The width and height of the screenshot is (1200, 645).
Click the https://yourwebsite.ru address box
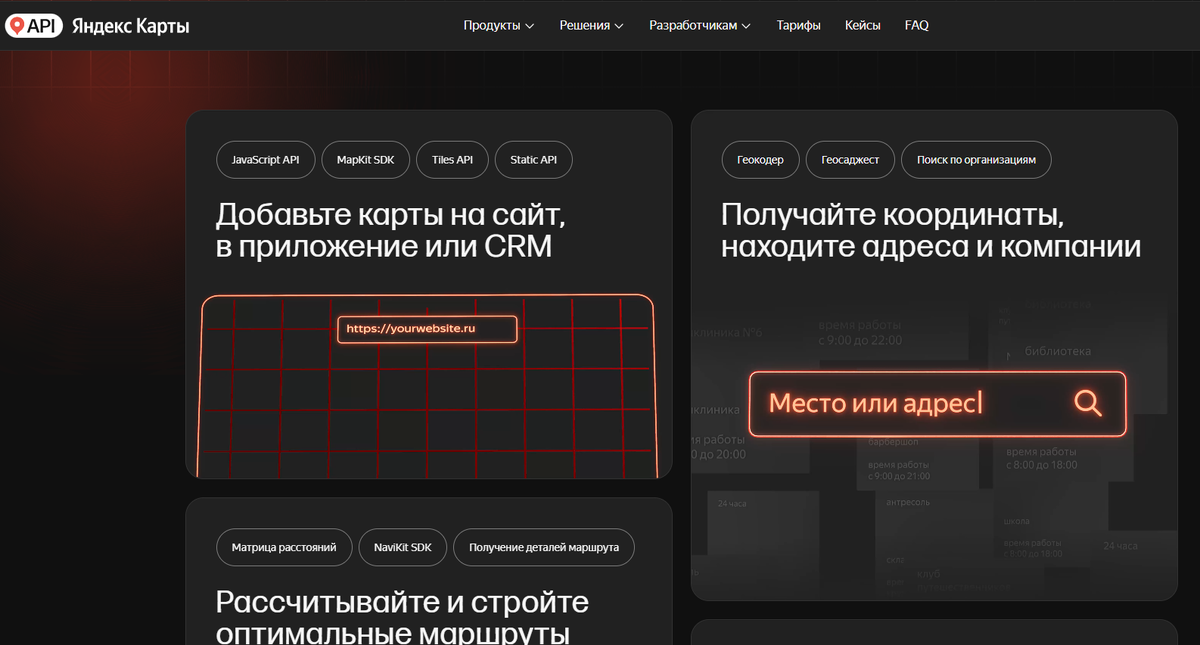tap(427, 329)
